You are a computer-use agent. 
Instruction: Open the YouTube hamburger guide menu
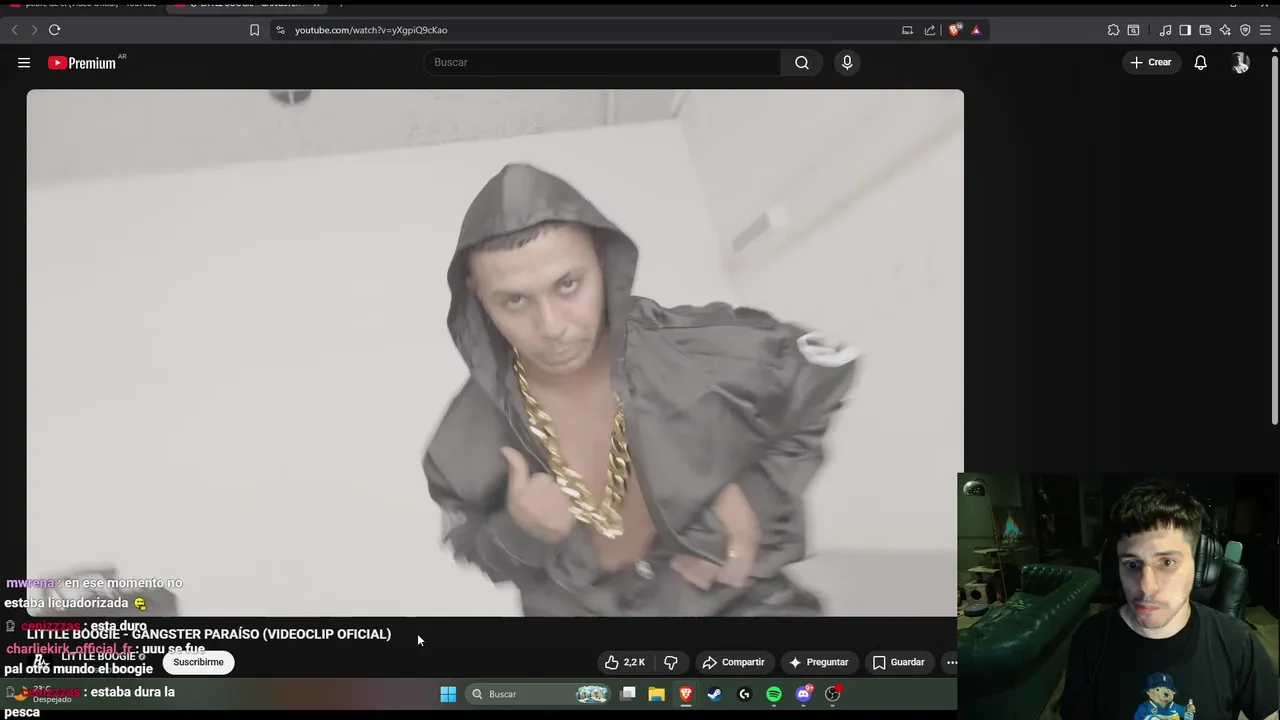point(24,62)
